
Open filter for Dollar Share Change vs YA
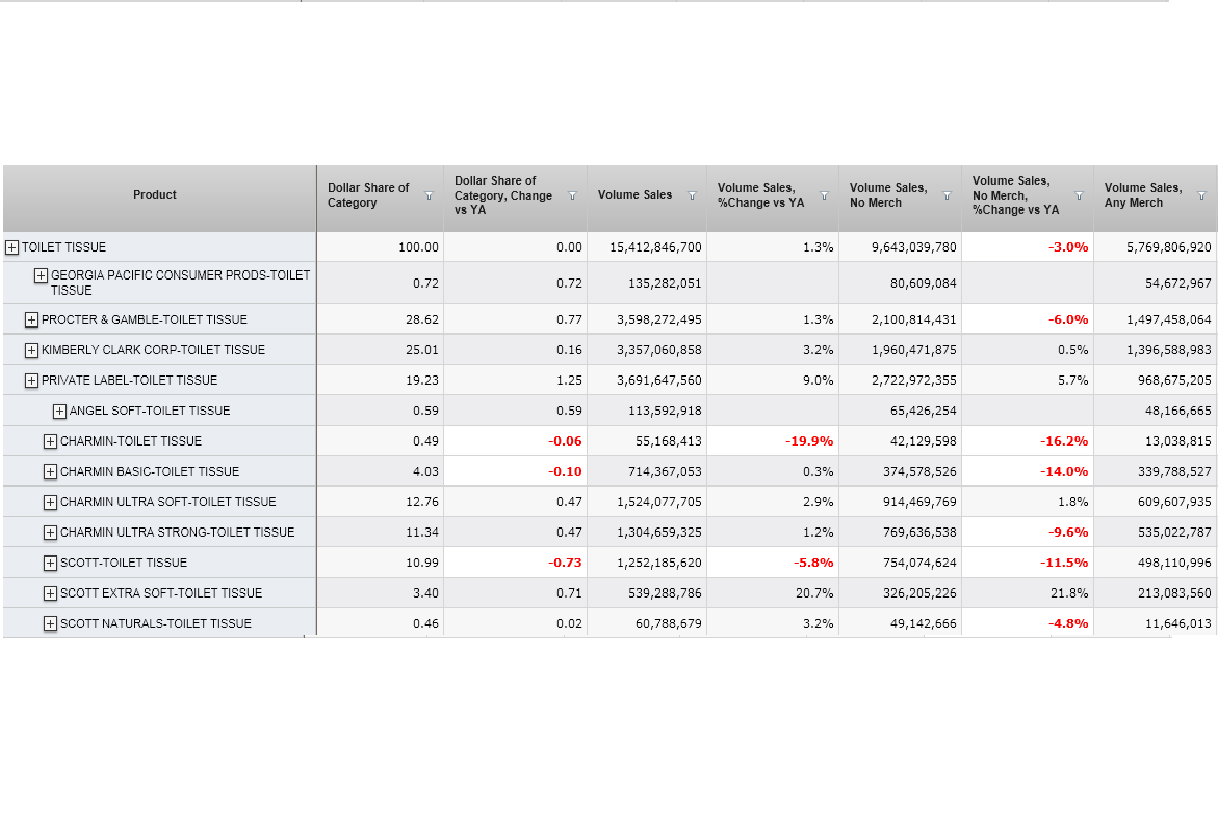(572, 196)
